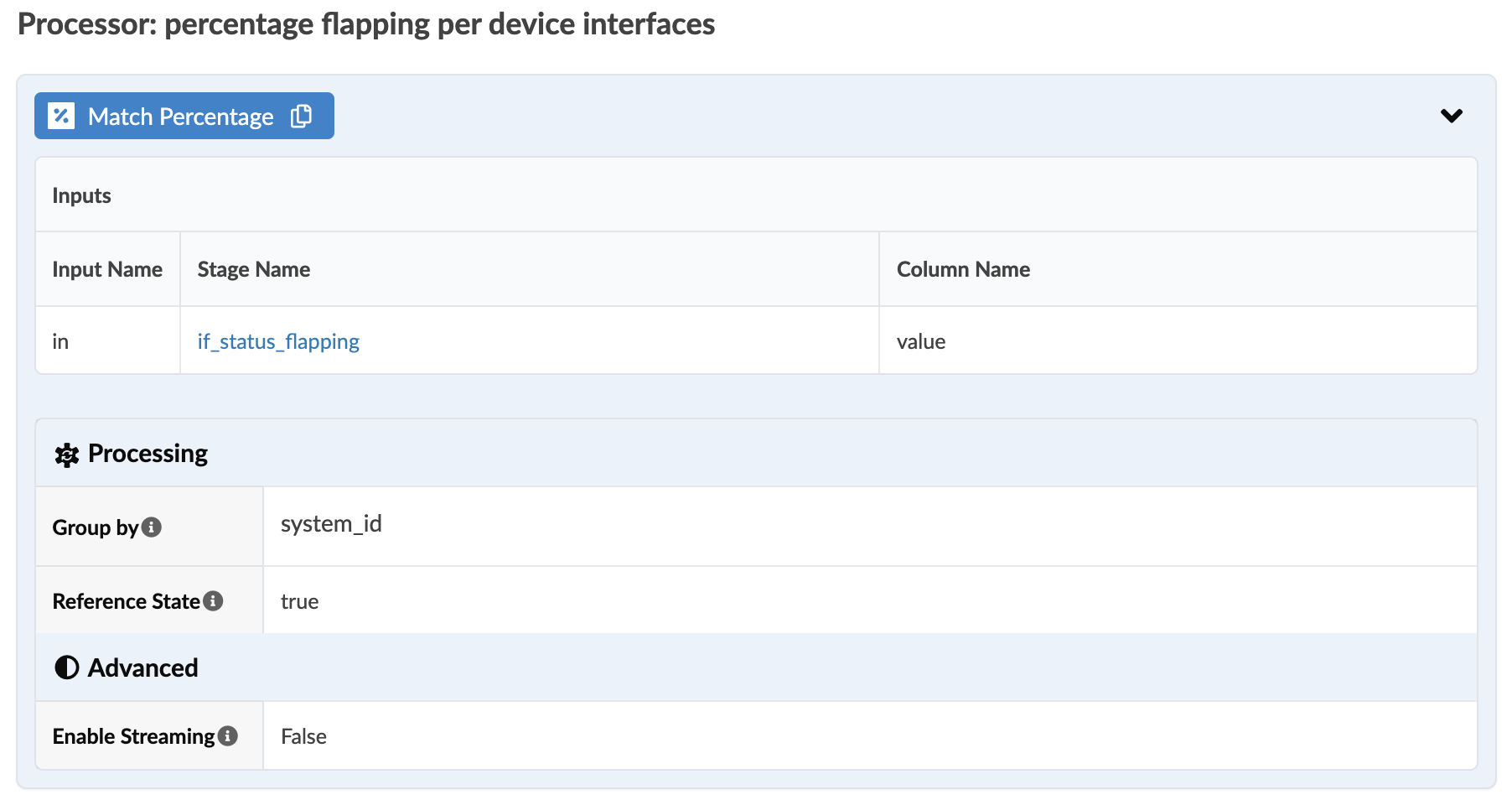1512x800 pixels.
Task: Collapse the processor panel with the chevron
Action: click(1451, 116)
